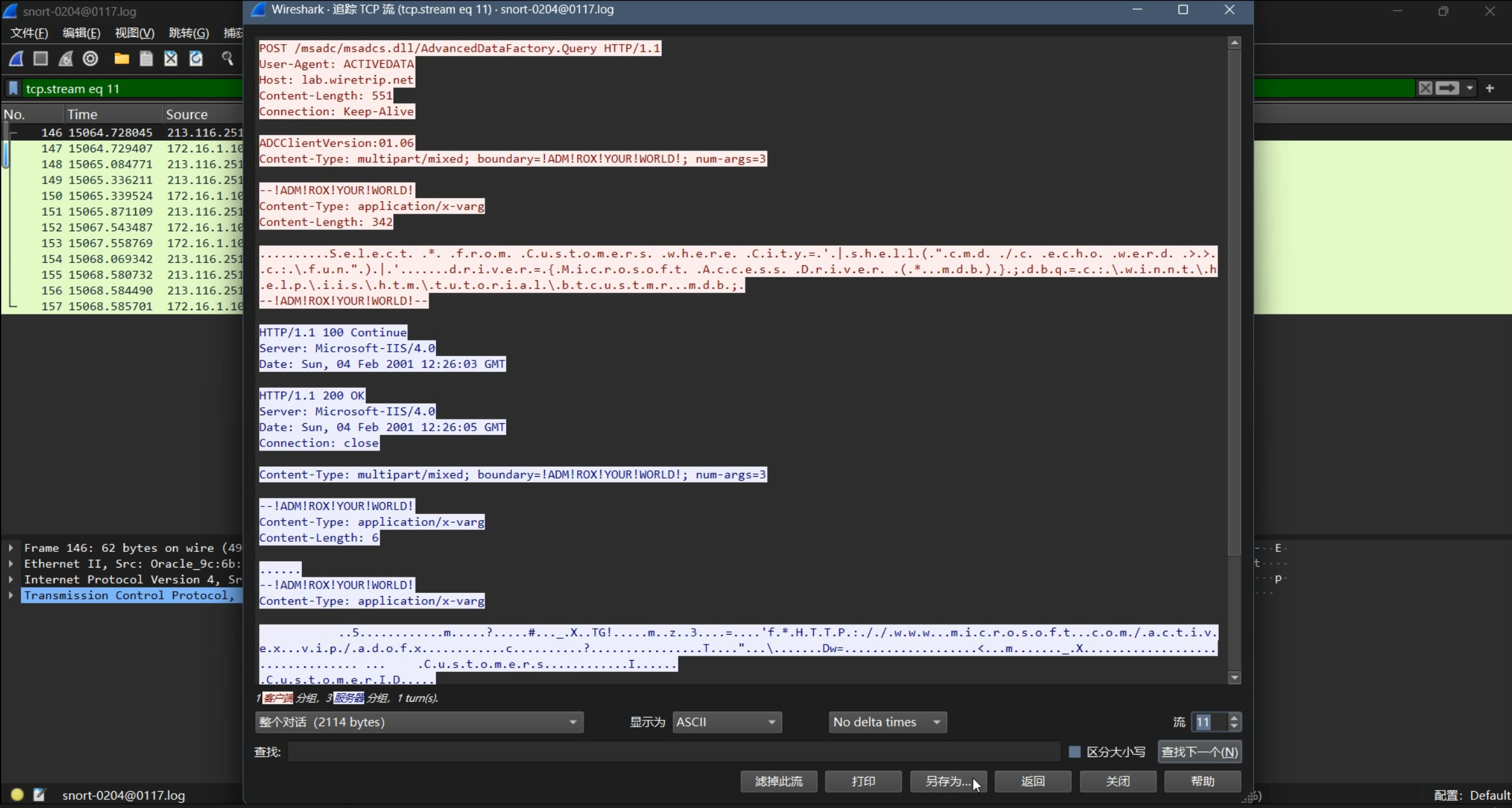Click the display filter bookmark icon
Viewport: 1512px width, 808px height.
point(13,88)
